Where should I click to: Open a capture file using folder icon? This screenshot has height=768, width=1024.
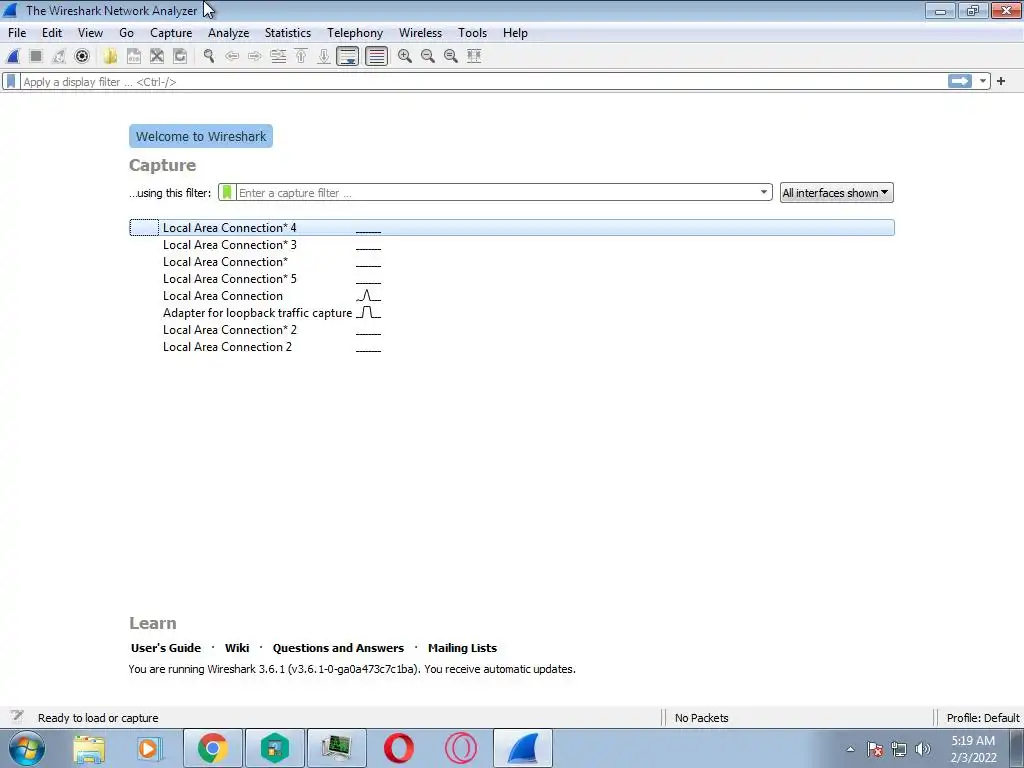coord(110,56)
